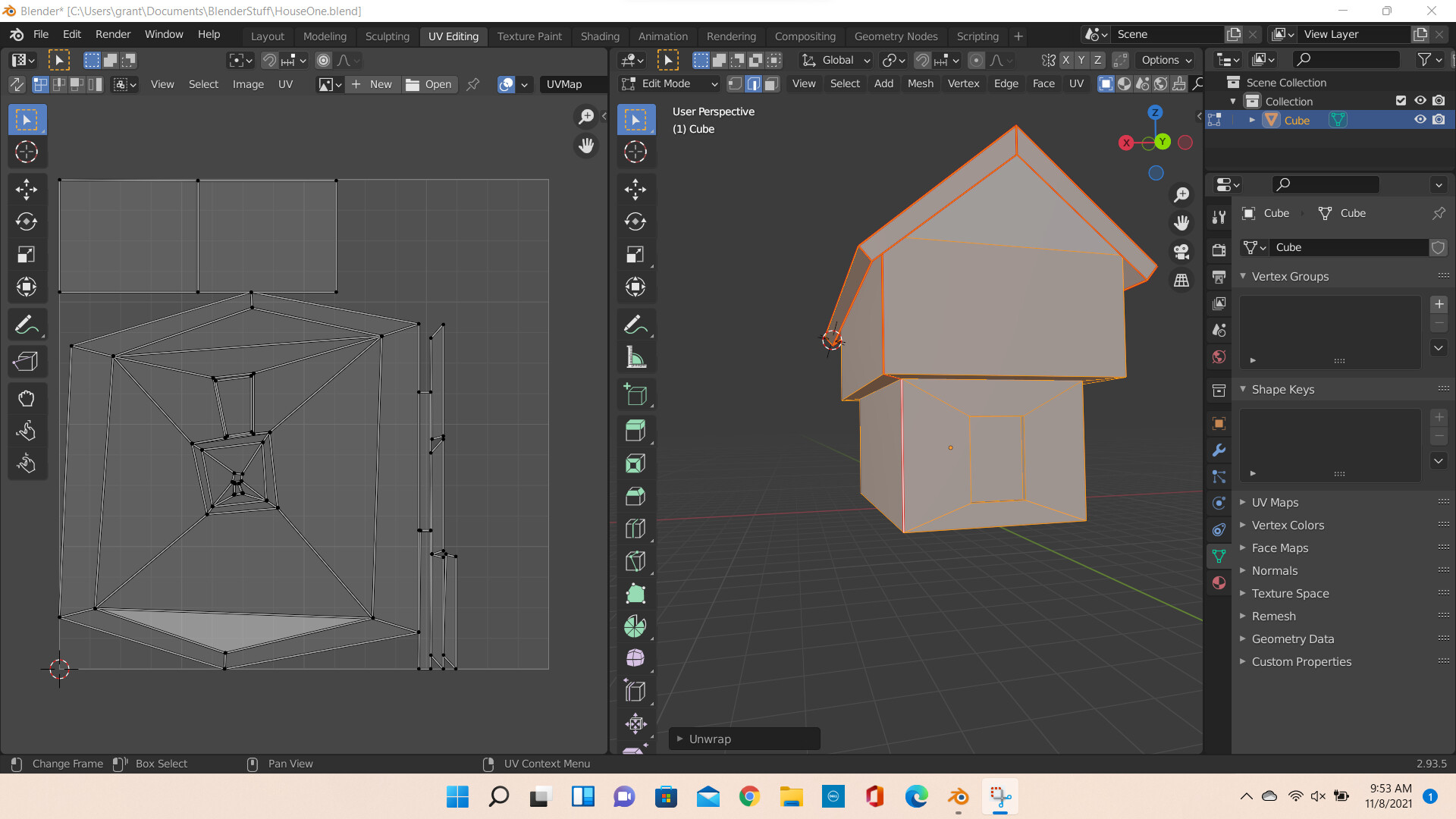Click the Unwrap operator button

click(743, 738)
